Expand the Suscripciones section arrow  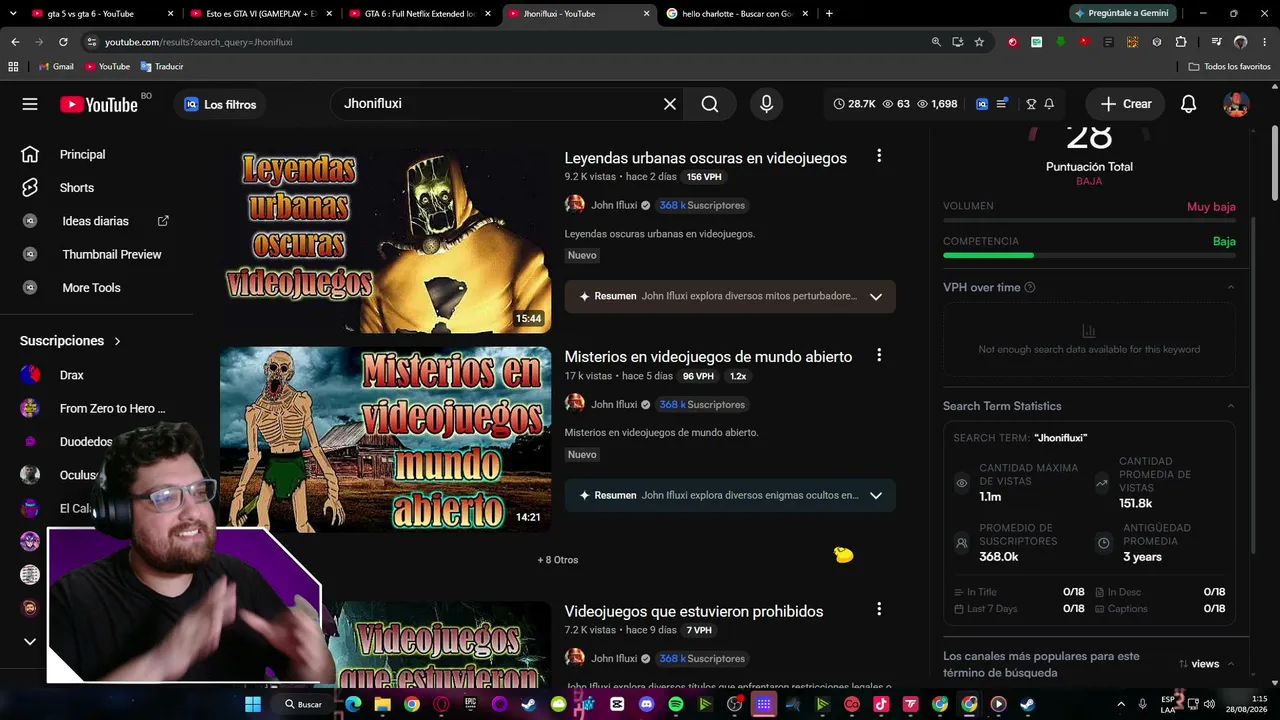[x=117, y=341]
